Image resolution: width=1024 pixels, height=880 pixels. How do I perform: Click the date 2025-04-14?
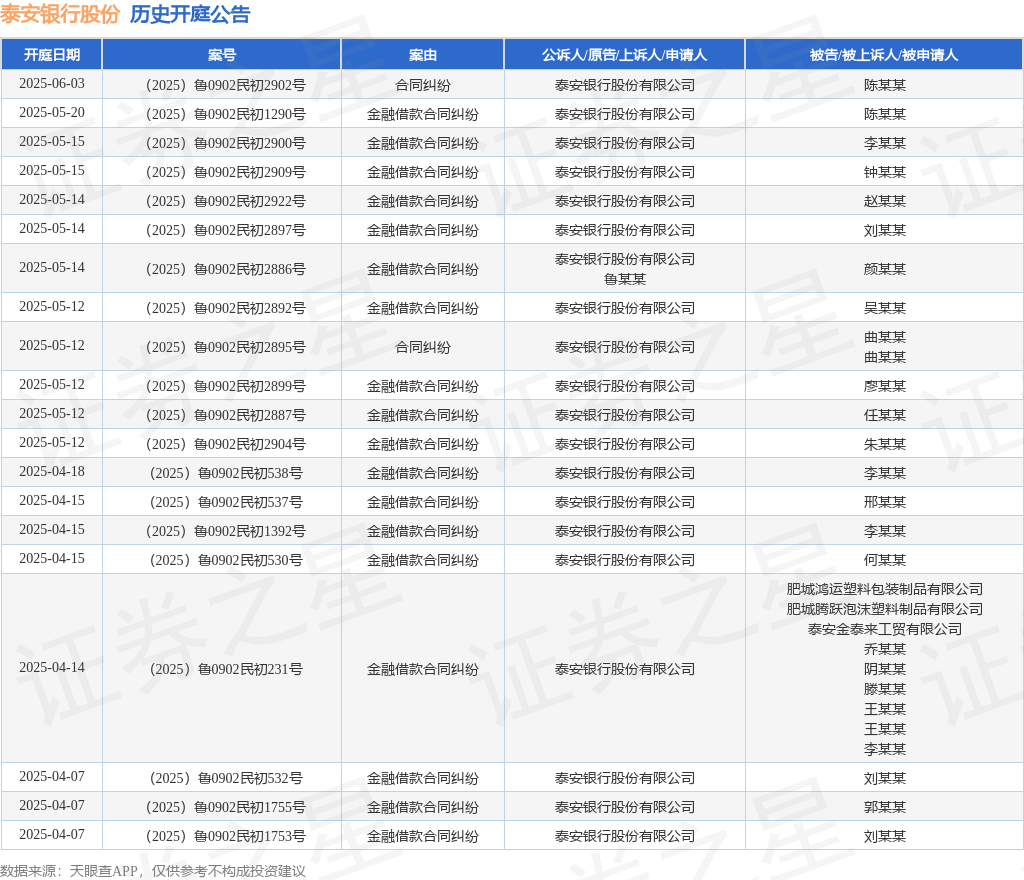[52, 667]
